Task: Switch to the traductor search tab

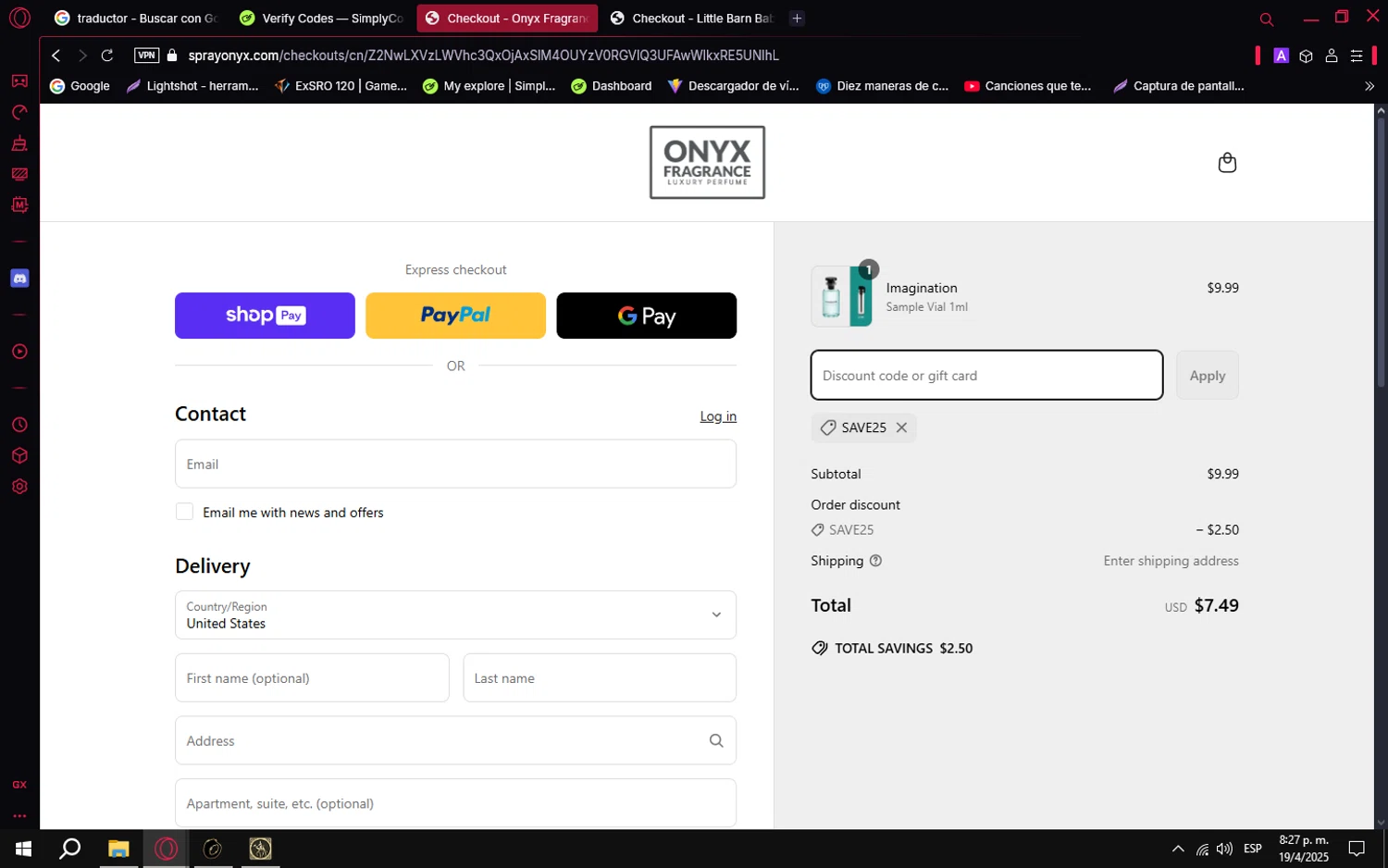Action: point(137,18)
